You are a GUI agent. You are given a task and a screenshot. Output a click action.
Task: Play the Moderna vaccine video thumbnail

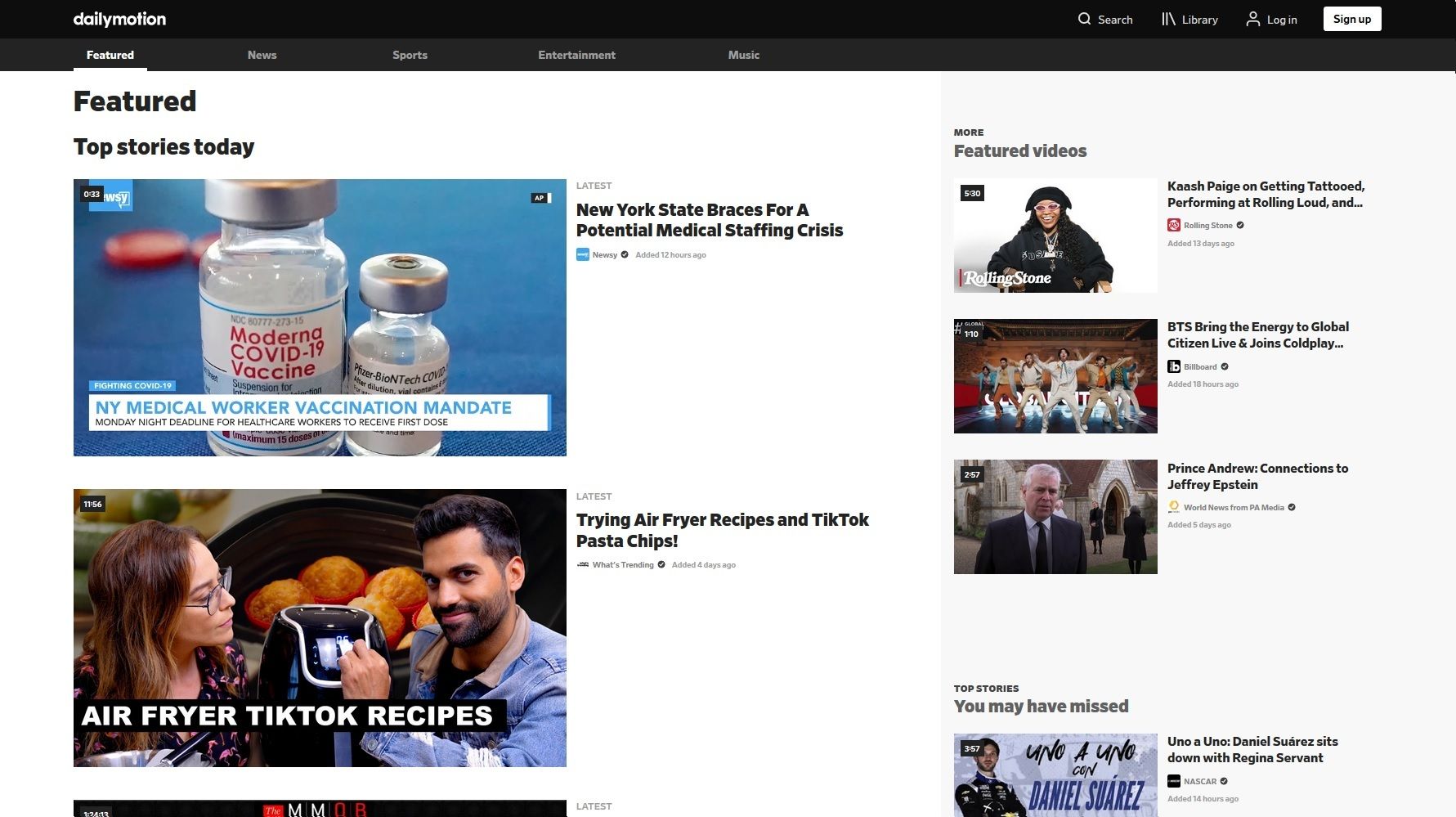click(x=320, y=317)
